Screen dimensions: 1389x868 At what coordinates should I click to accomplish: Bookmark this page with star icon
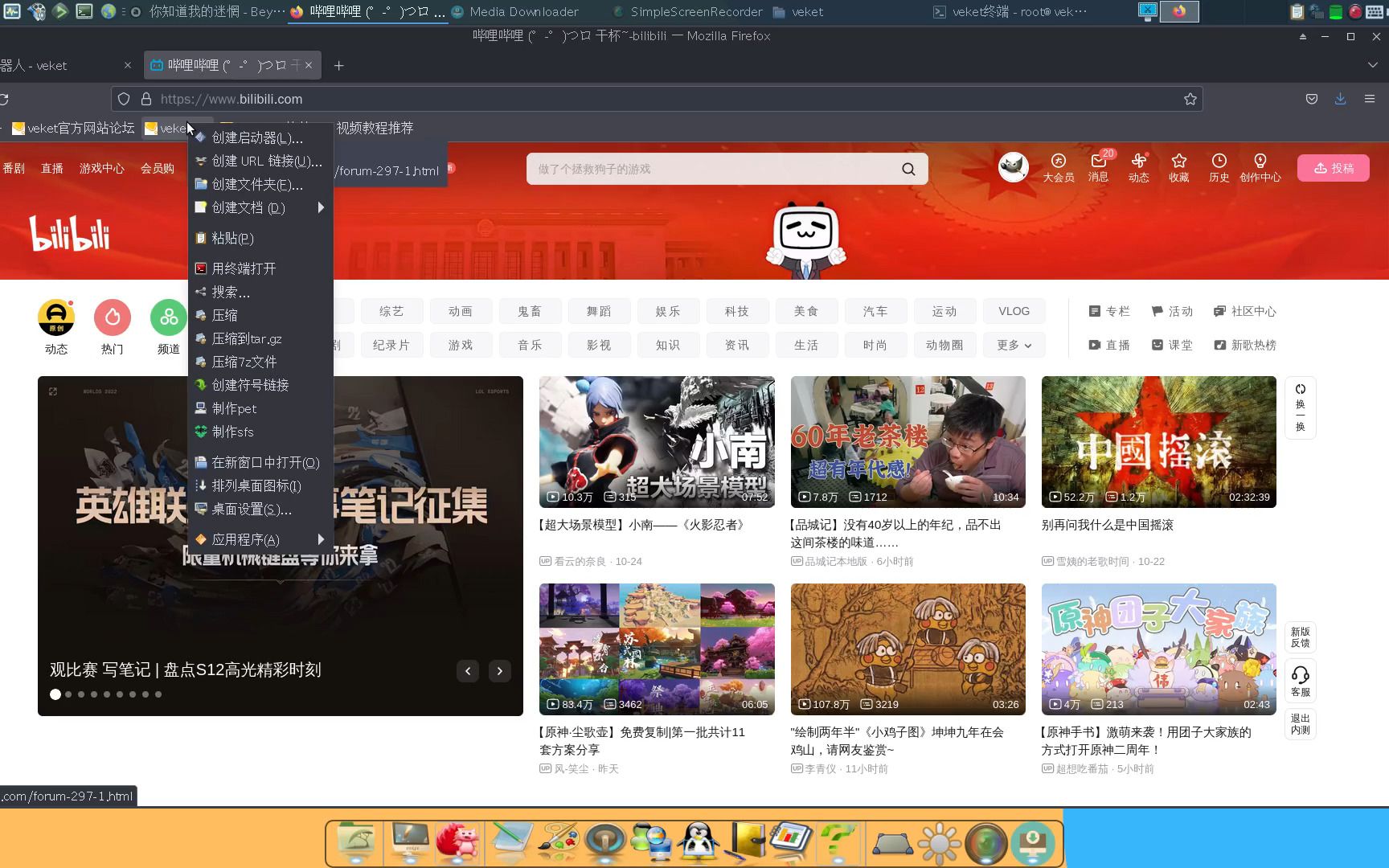1190,99
